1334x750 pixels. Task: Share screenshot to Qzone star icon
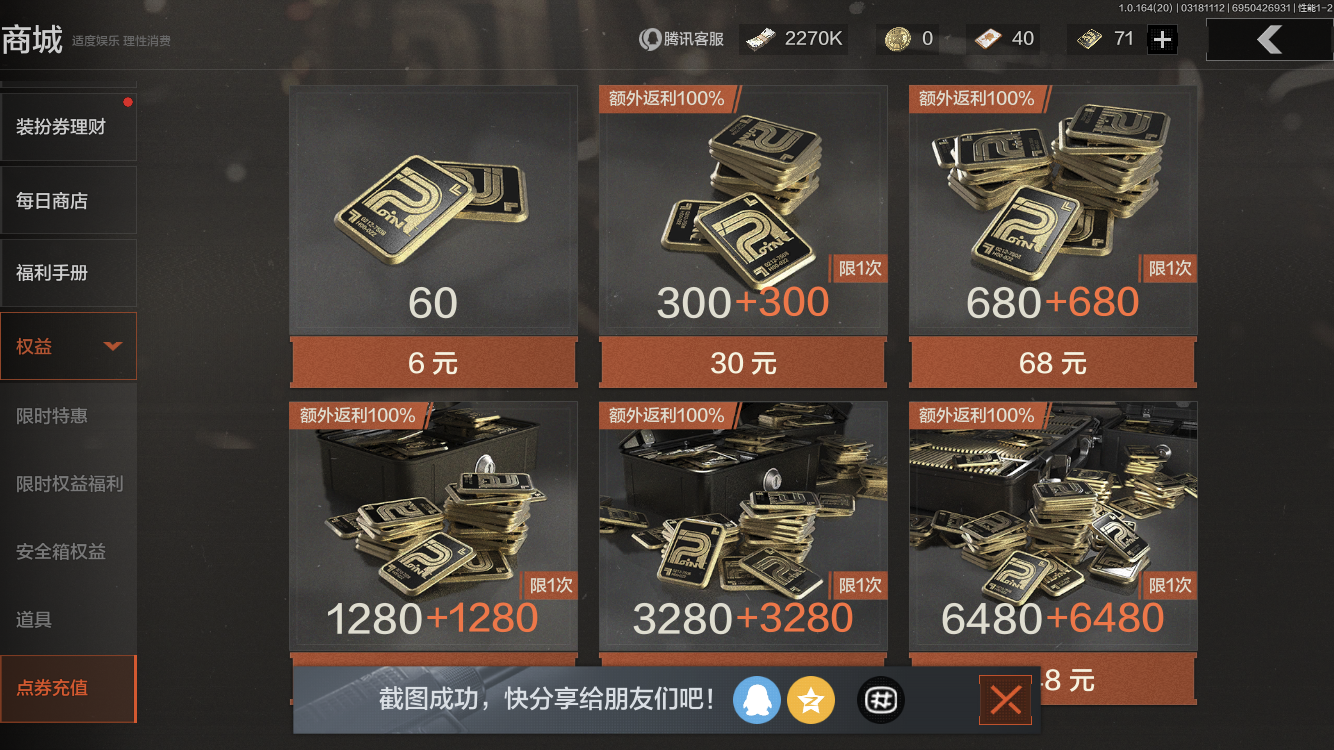pos(811,701)
